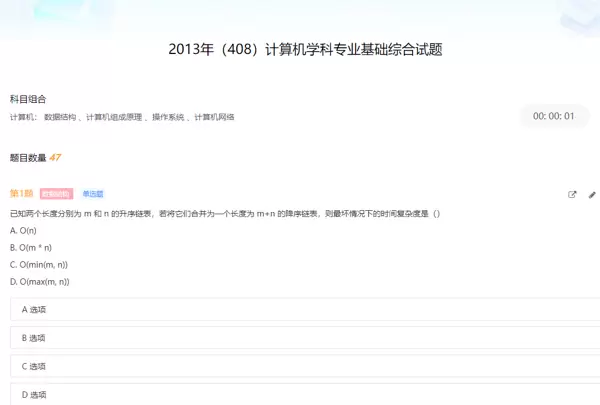The height and width of the screenshot is (405, 600).
Task: Open the external link icon for question 1
Action: coord(572,195)
